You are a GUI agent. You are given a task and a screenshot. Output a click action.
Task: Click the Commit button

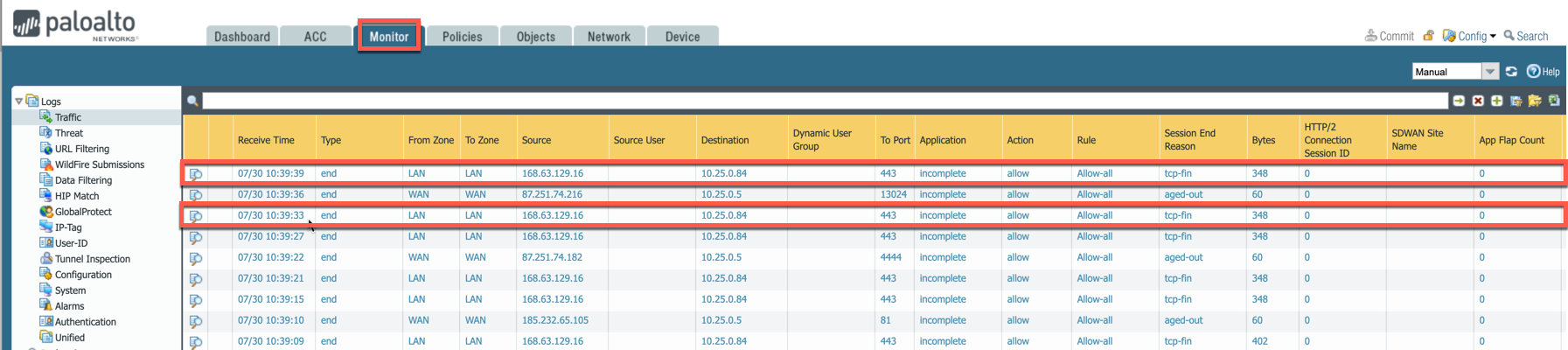(1389, 36)
